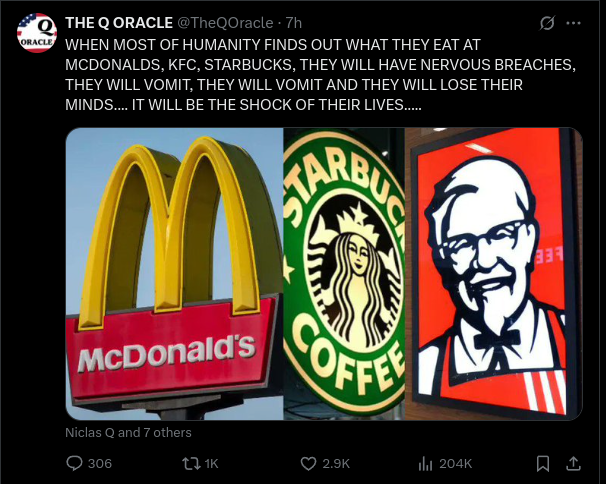Click the Grok explain icon

[547, 22]
